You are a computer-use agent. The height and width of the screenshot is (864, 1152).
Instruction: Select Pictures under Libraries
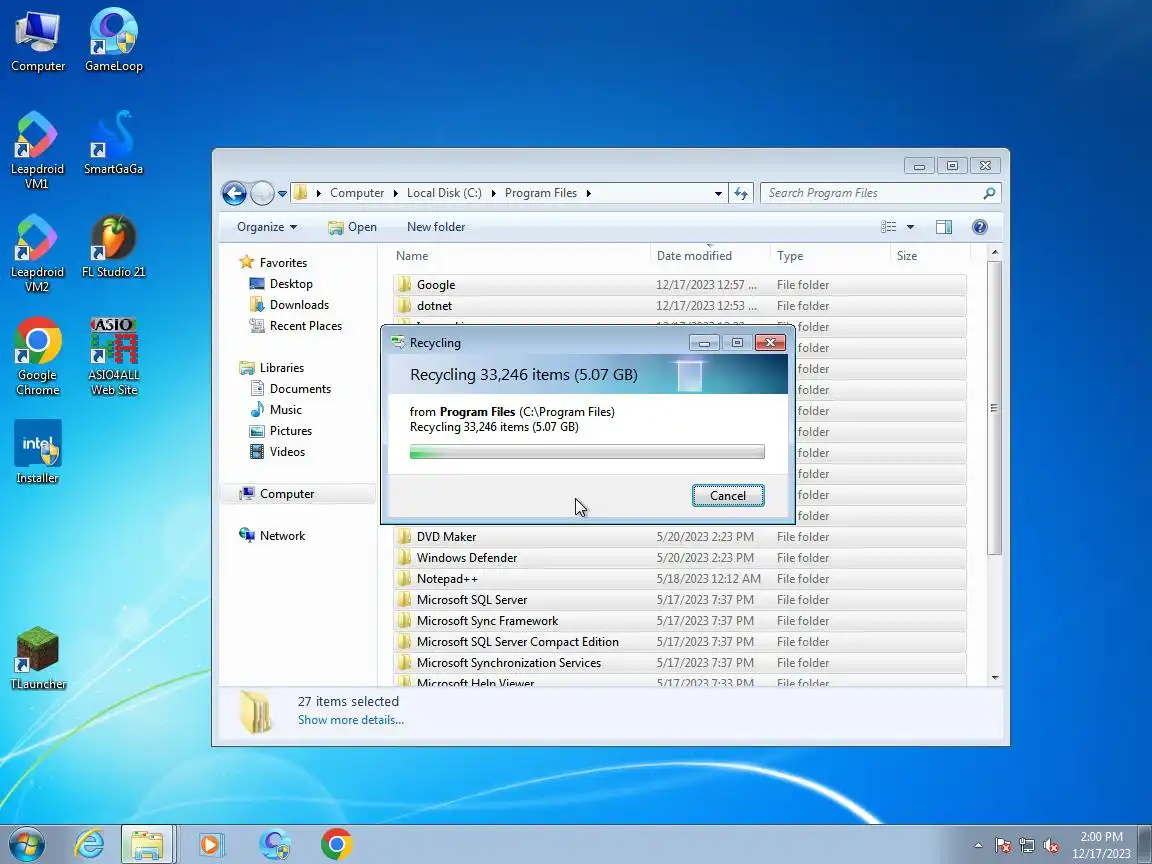[290, 431]
